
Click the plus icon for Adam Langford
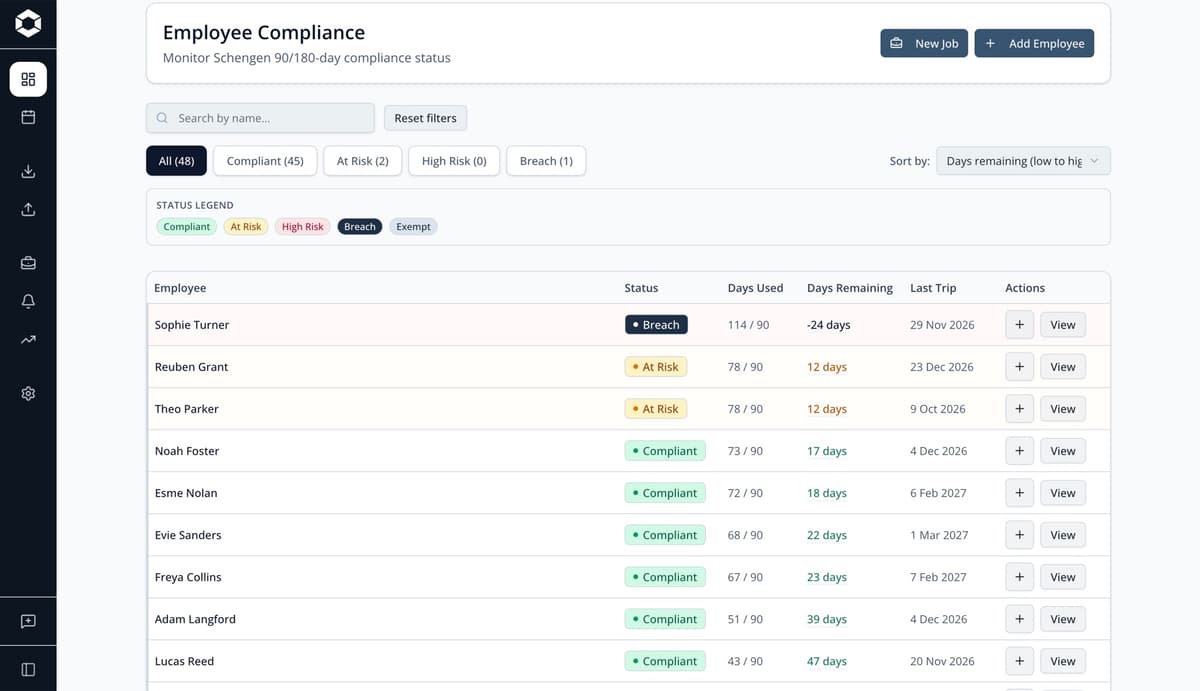coord(1019,619)
